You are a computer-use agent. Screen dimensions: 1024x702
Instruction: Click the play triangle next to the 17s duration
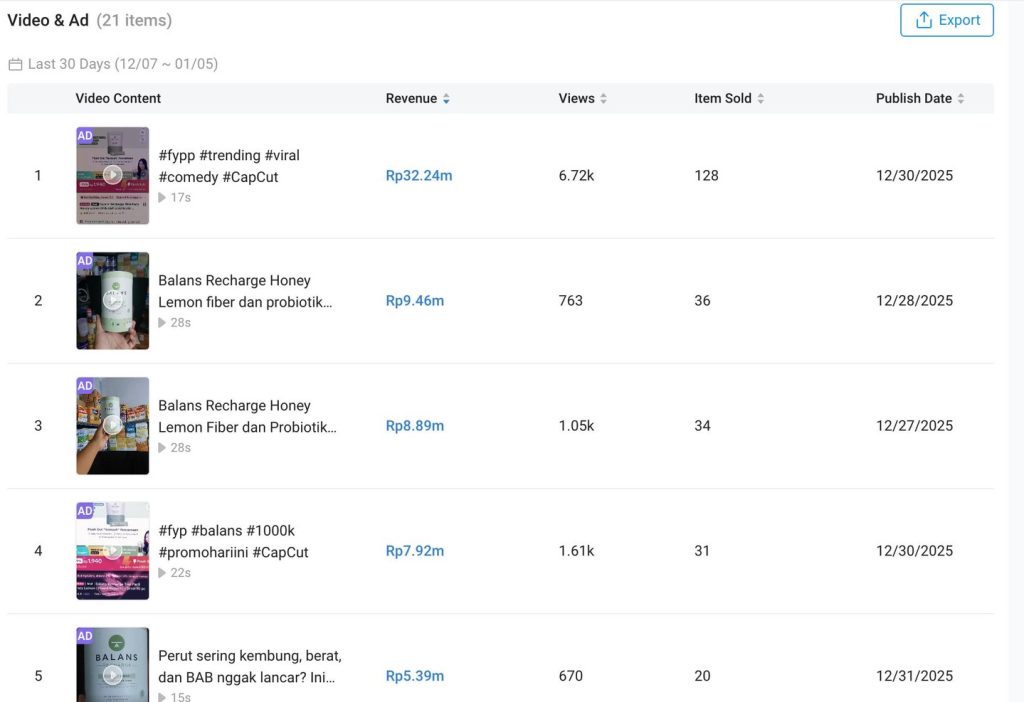tap(166, 197)
